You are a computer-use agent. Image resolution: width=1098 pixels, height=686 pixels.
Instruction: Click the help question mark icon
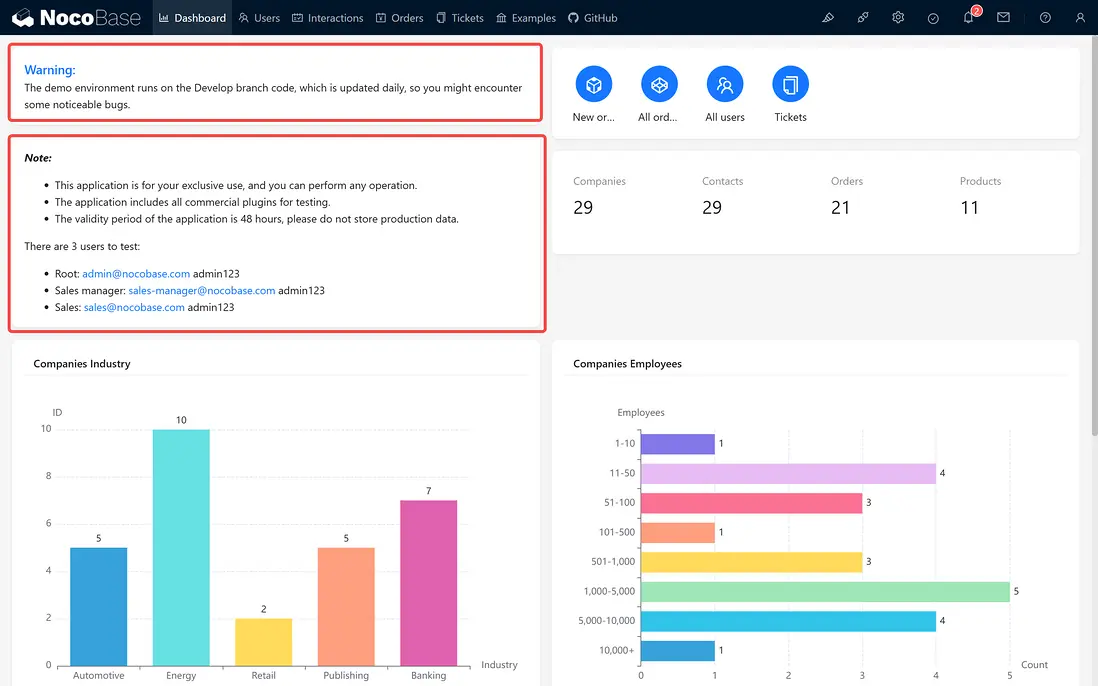click(1045, 18)
